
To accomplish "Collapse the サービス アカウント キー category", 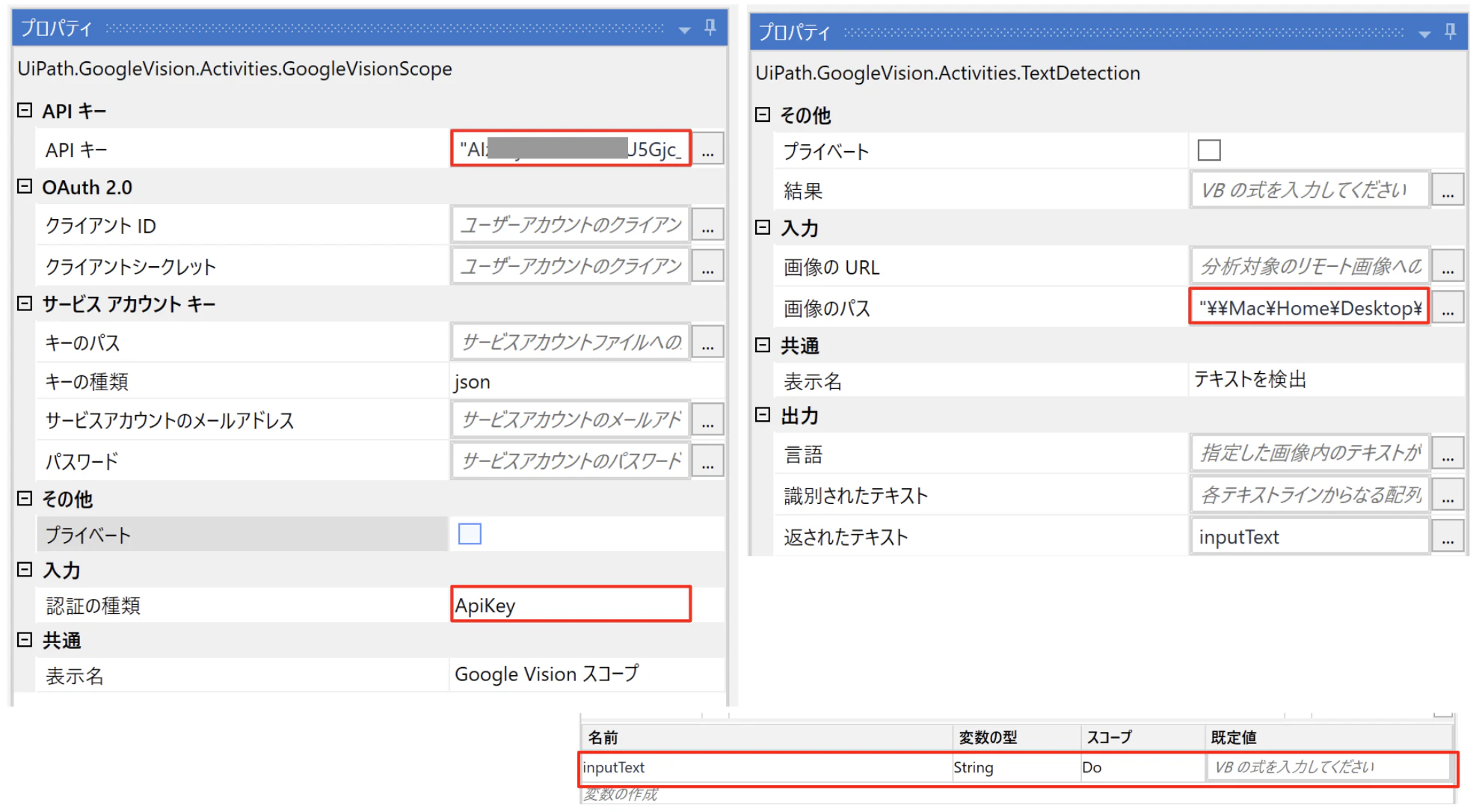I will (x=25, y=303).
